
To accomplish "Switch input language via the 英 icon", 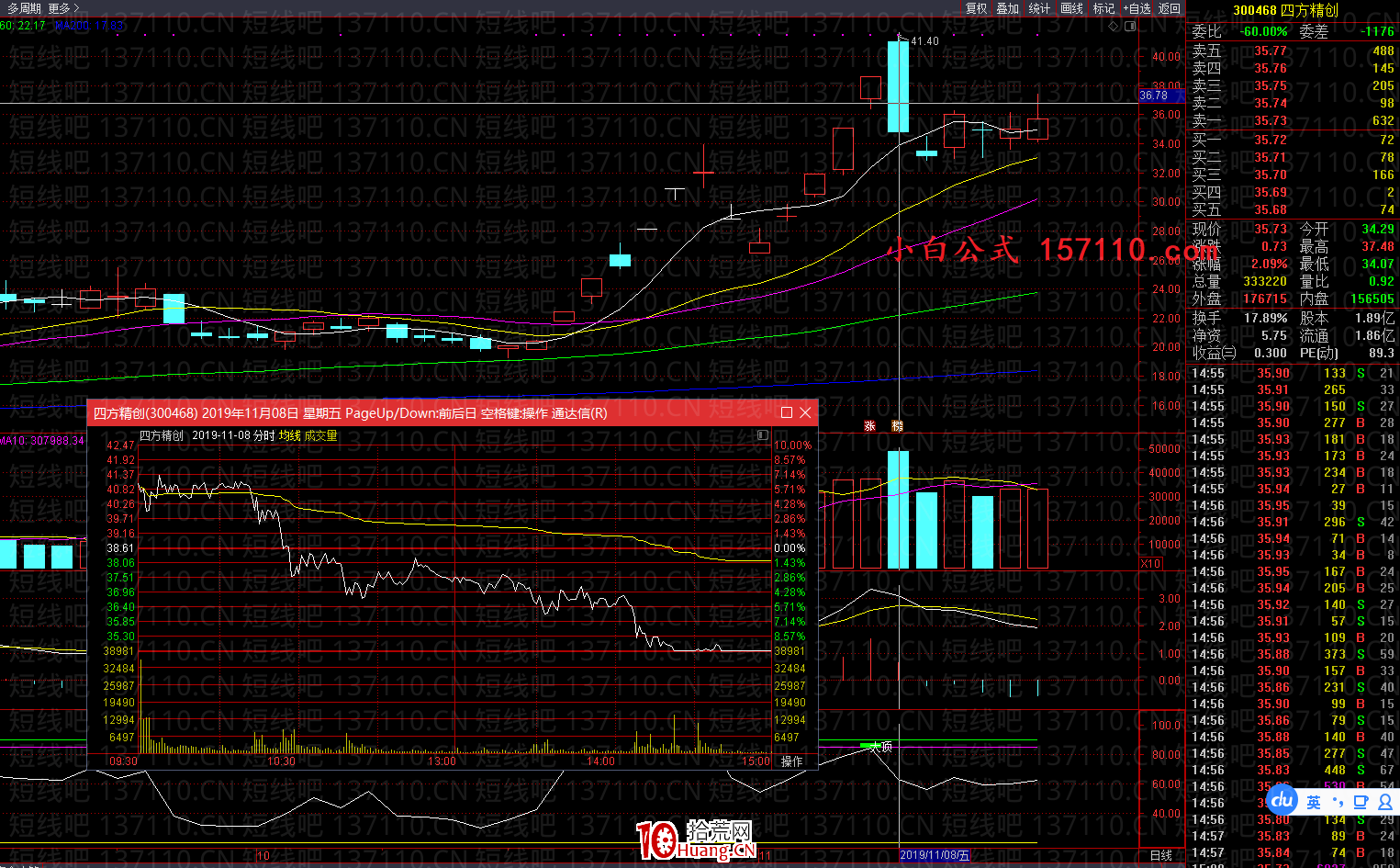I will tap(1314, 802).
